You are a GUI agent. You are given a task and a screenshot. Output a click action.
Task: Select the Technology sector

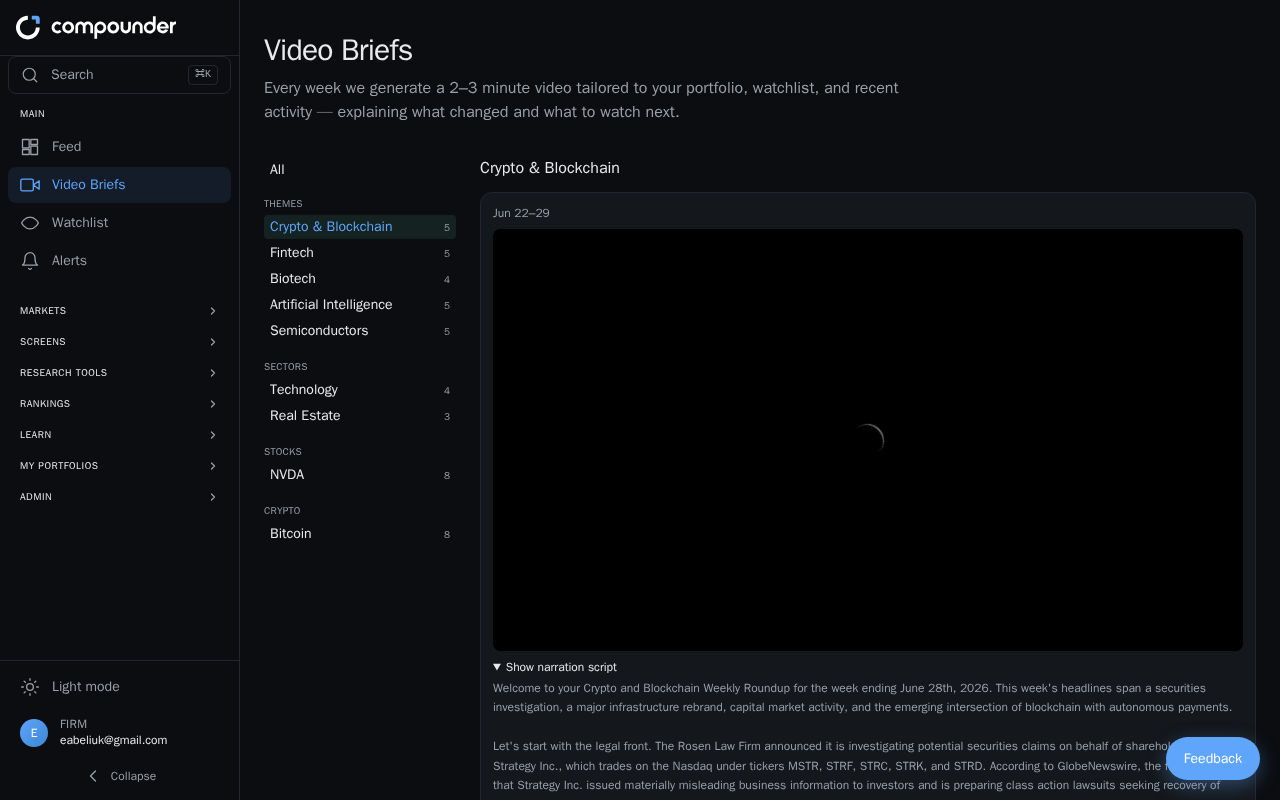pos(360,390)
